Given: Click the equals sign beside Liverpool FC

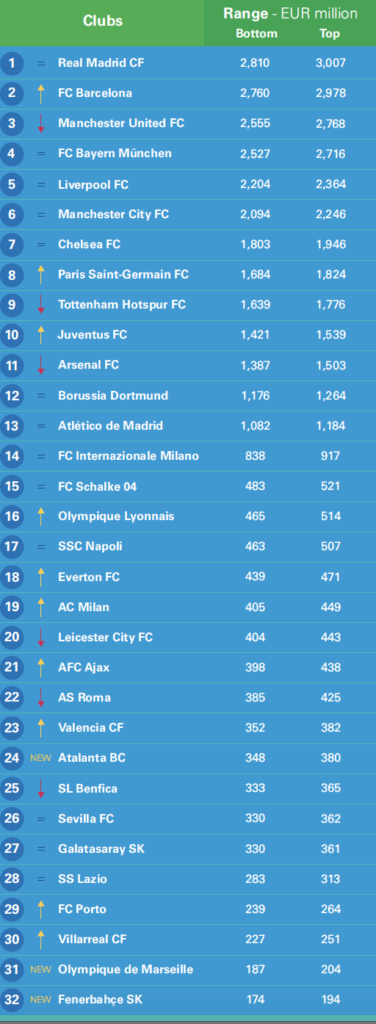Looking at the screenshot, I should click(x=41, y=185).
